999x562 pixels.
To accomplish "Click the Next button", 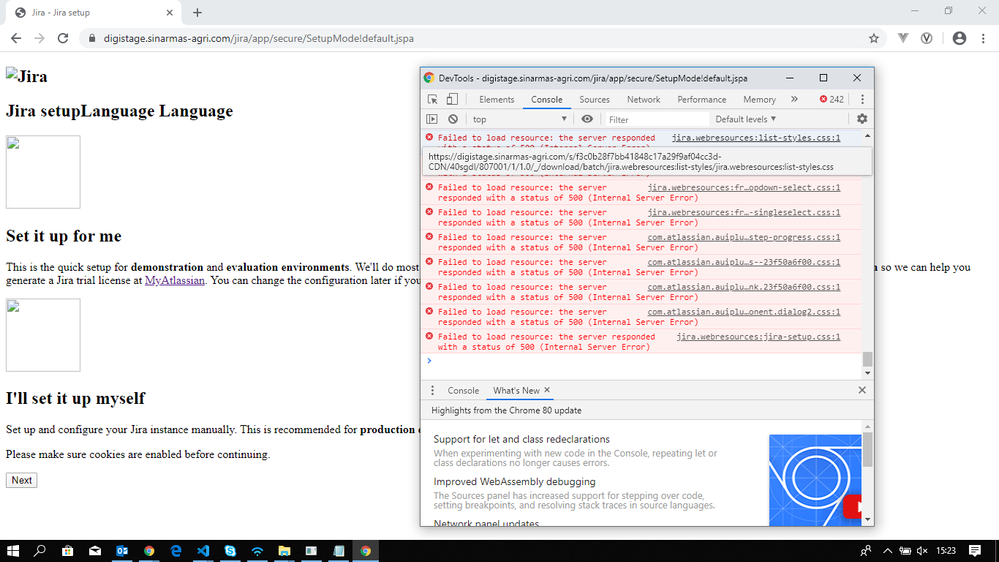I will tap(22, 480).
